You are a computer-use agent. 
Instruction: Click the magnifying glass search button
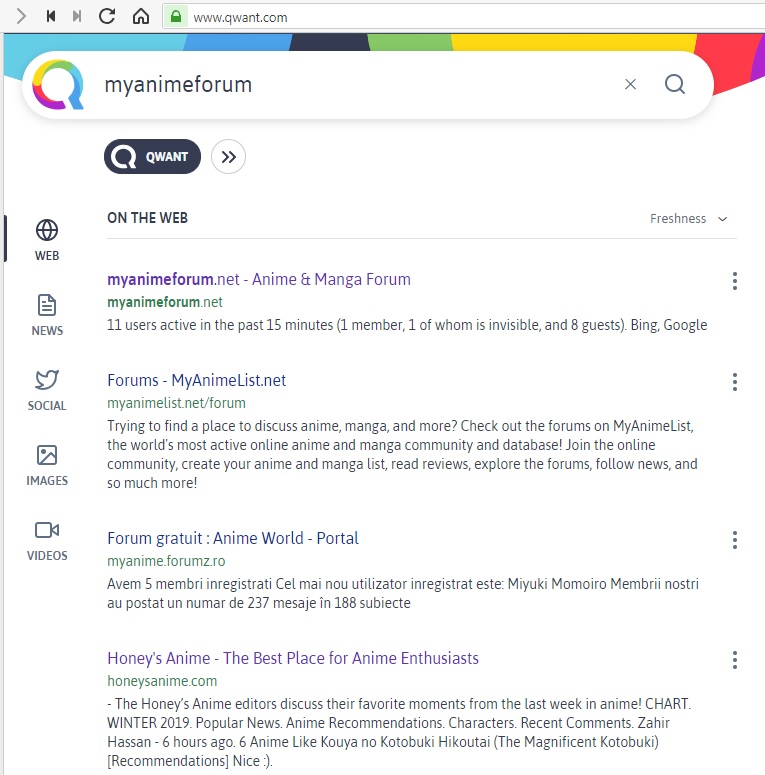pyautogui.click(x=675, y=85)
